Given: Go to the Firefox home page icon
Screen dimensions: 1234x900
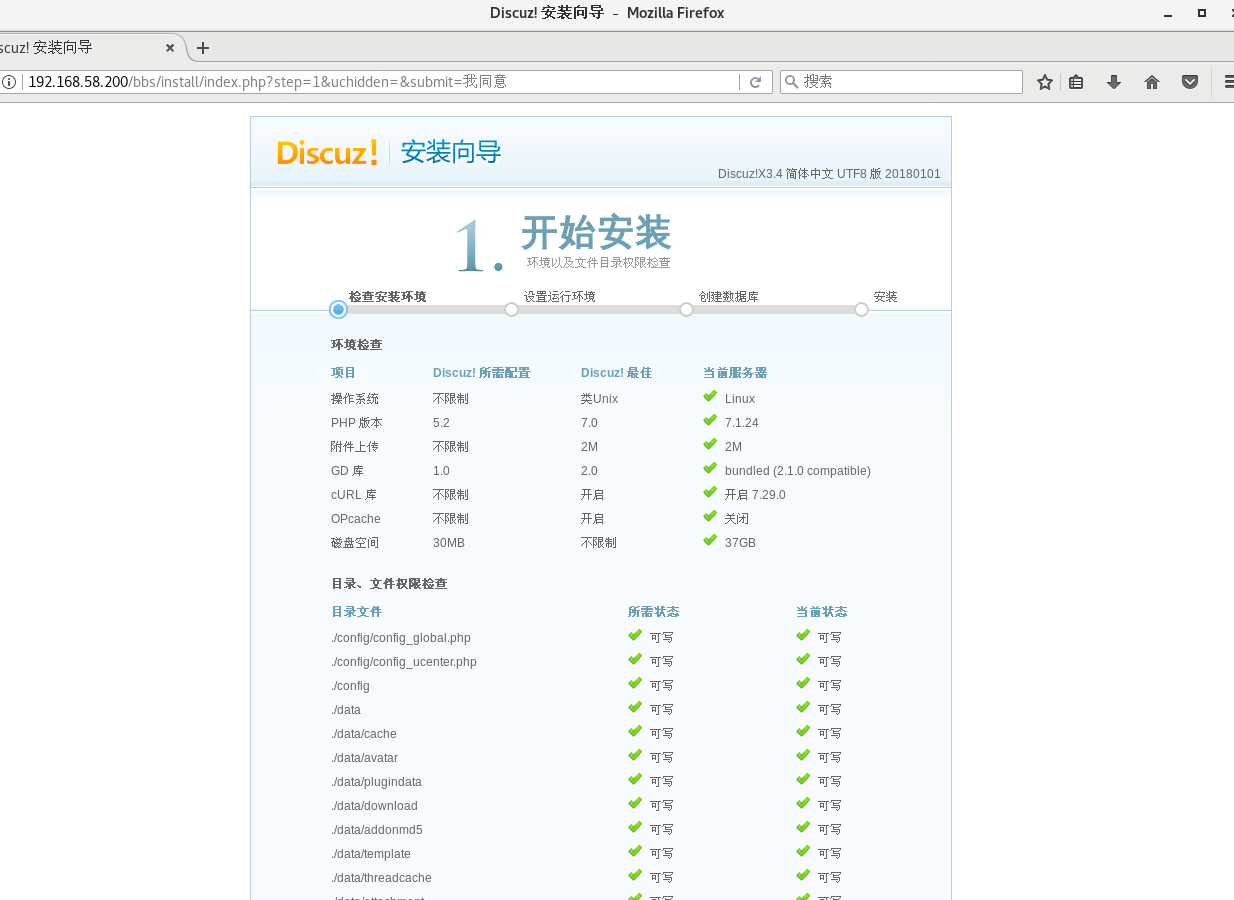Looking at the screenshot, I should tap(1152, 82).
